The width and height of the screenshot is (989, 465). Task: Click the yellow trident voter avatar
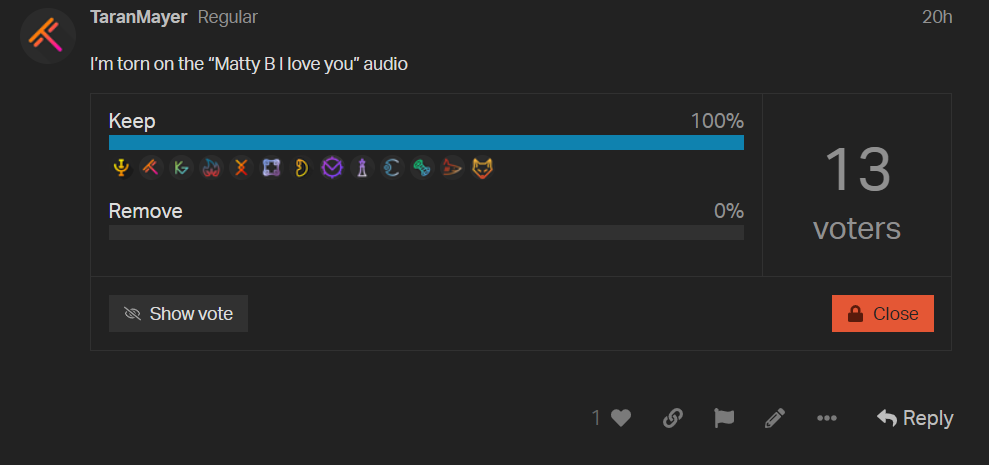(x=121, y=168)
